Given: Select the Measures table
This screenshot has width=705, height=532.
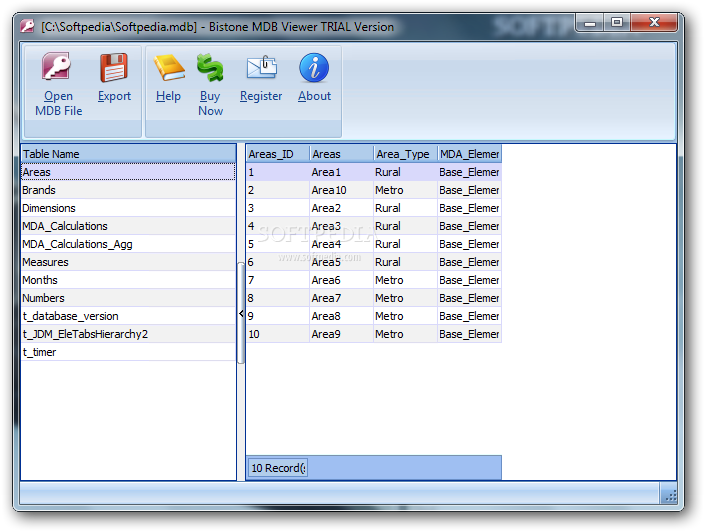Looking at the screenshot, I should [128, 262].
